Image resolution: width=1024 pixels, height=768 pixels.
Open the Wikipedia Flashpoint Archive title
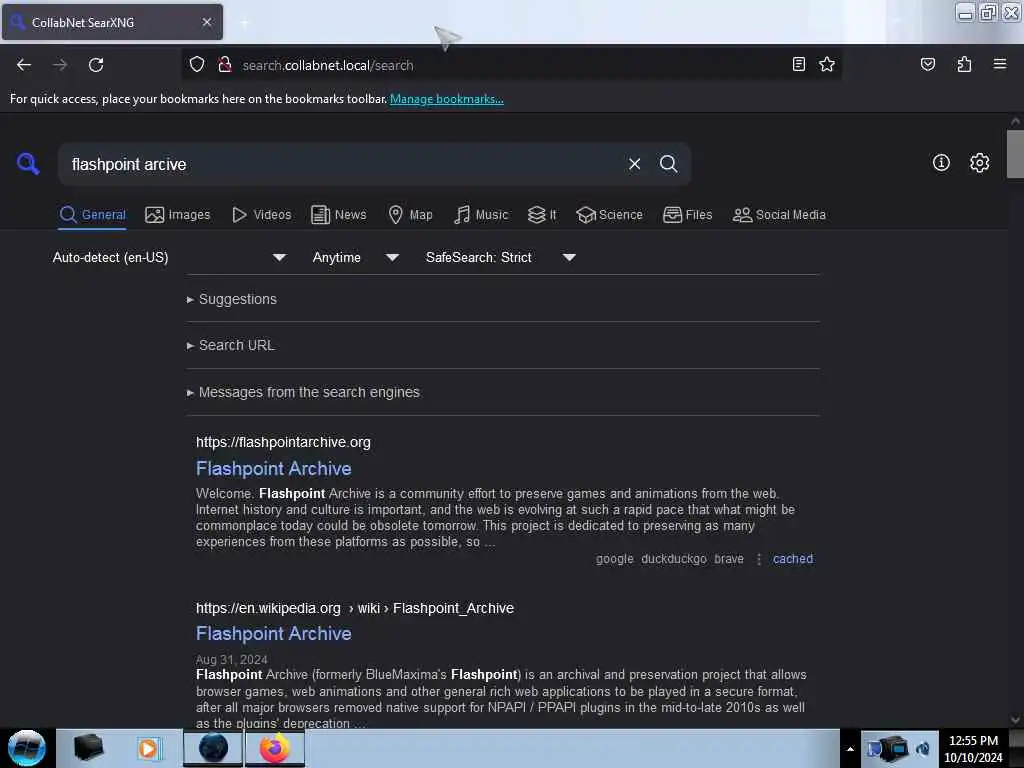click(274, 633)
